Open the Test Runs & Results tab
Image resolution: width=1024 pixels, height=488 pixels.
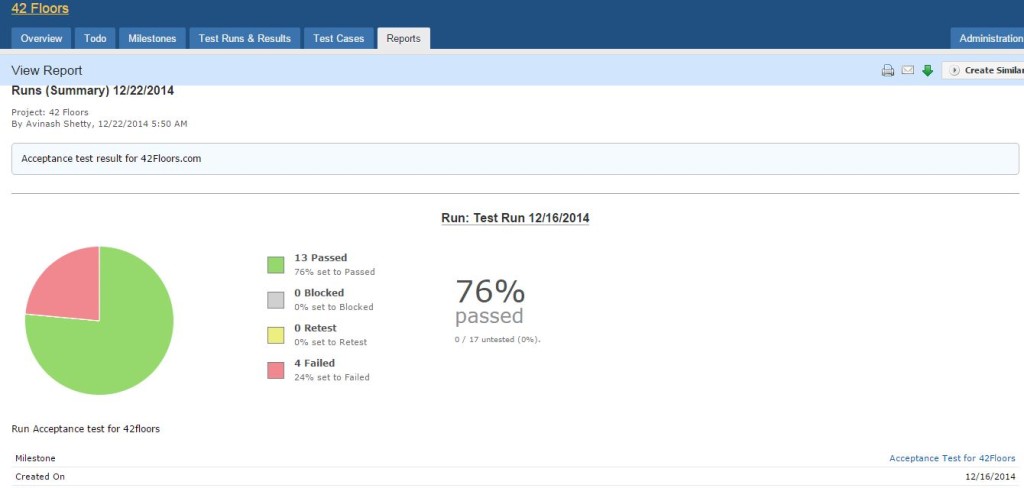(244, 39)
